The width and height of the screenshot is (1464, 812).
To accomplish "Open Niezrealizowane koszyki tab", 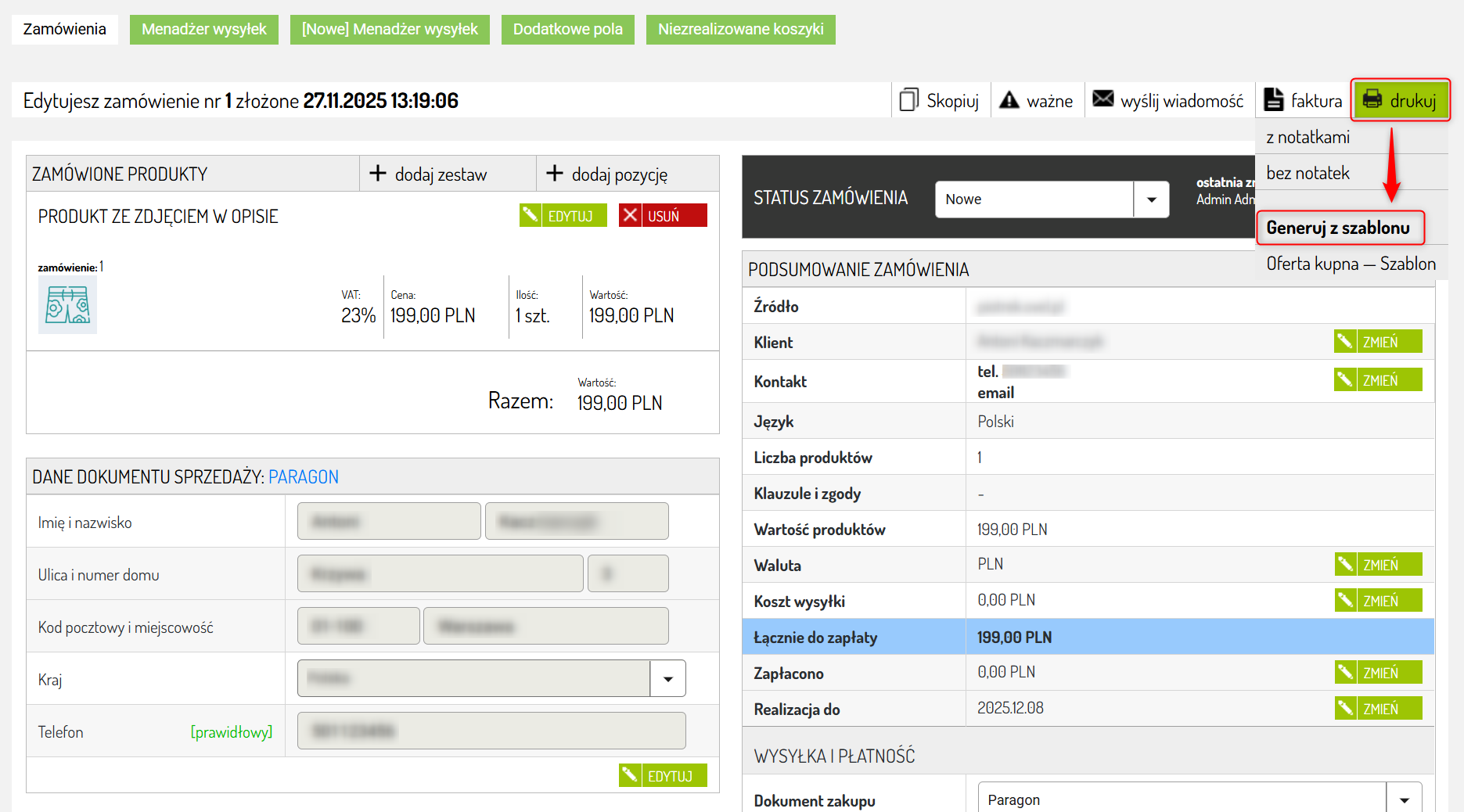I will pos(740,29).
